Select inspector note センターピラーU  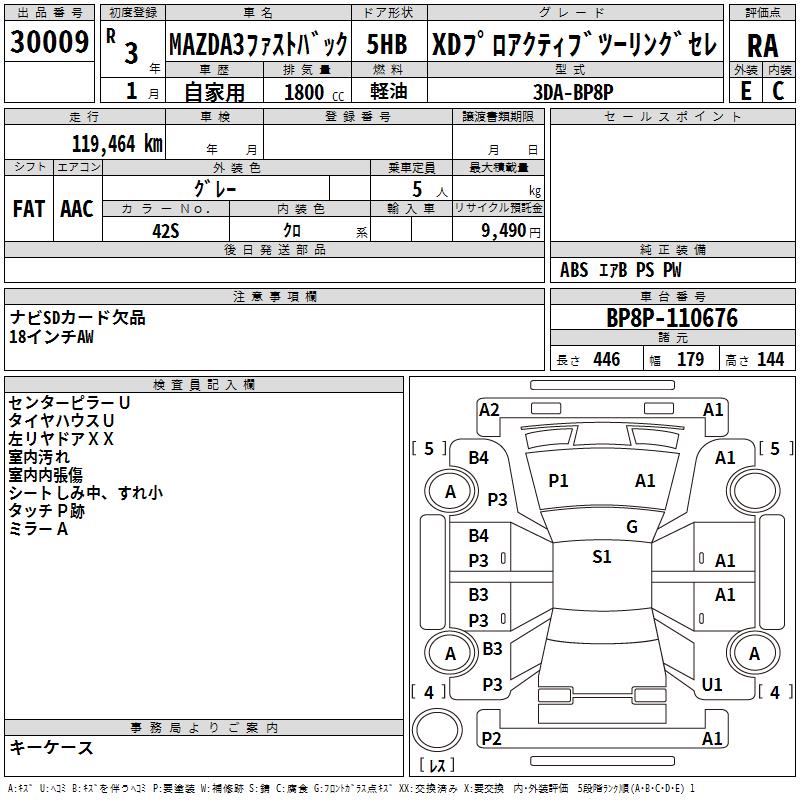pos(69,403)
